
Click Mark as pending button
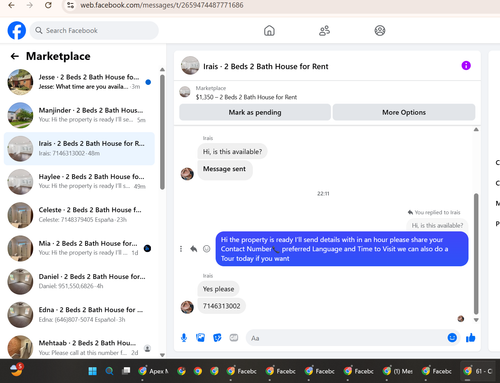point(255,112)
